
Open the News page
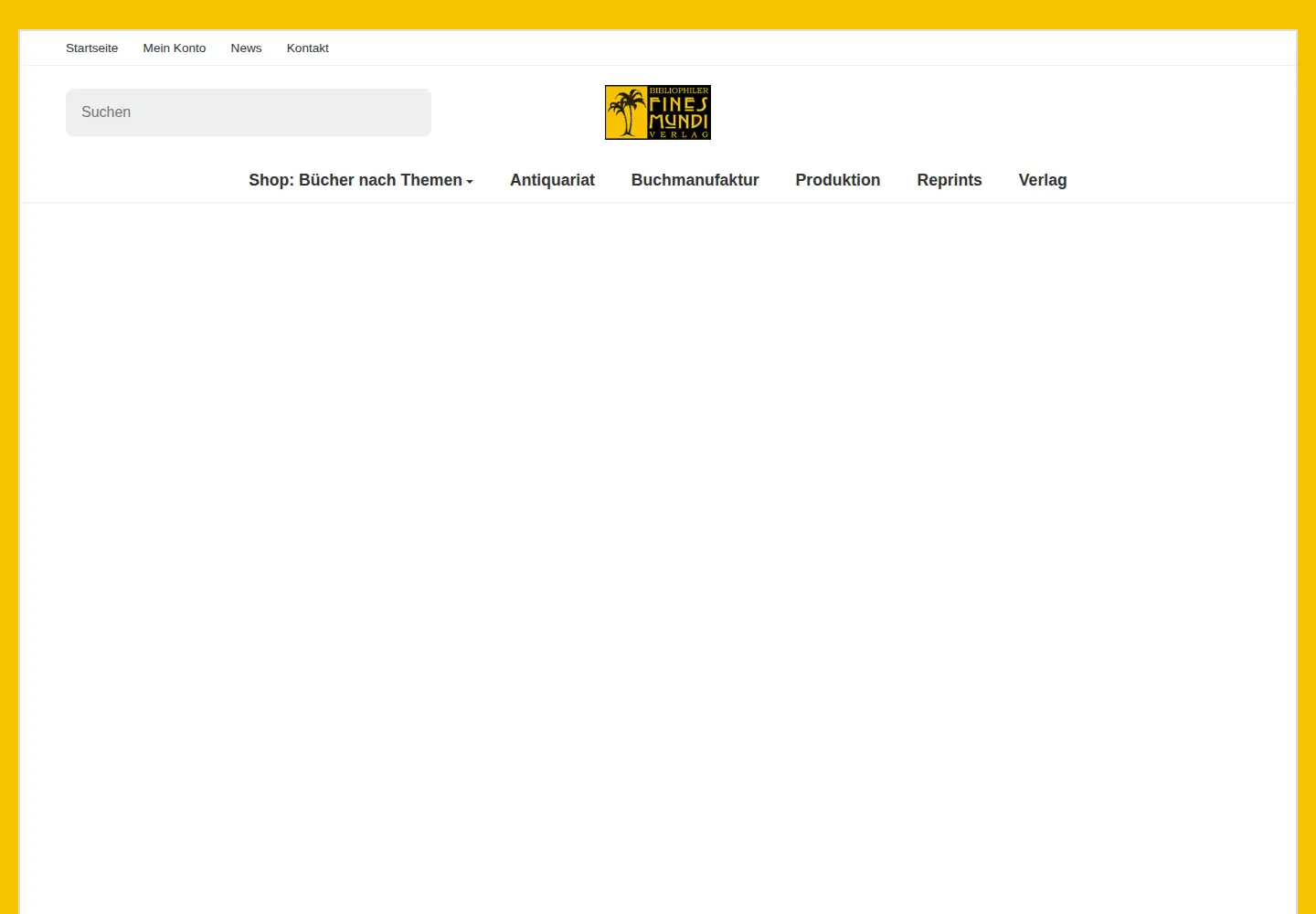click(x=246, y=48)
